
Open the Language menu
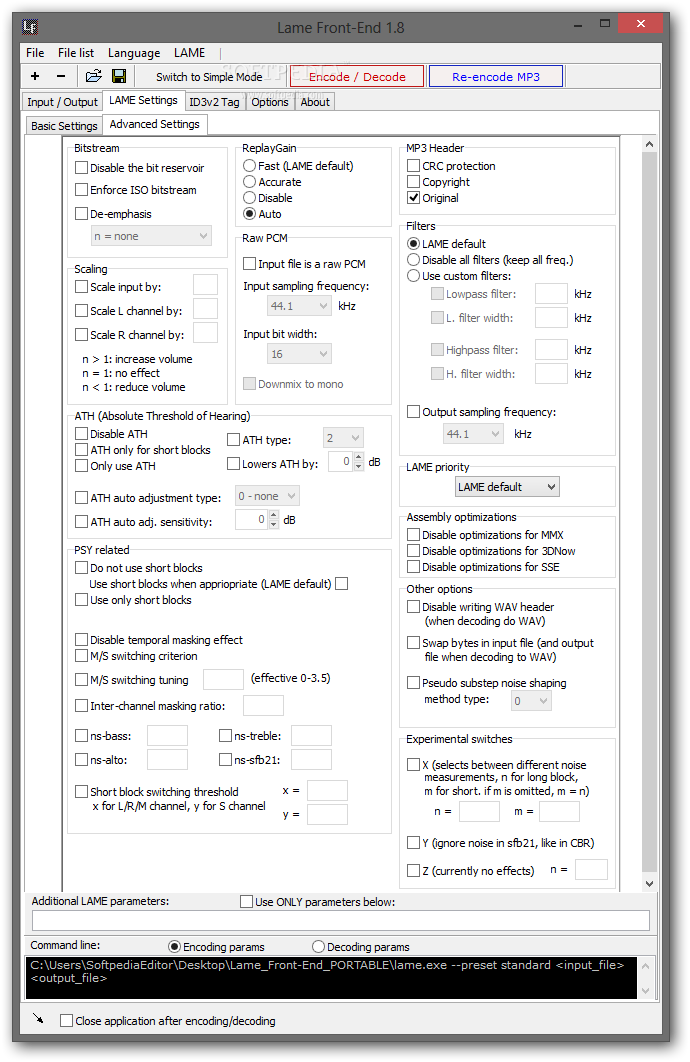pos(134,53)
